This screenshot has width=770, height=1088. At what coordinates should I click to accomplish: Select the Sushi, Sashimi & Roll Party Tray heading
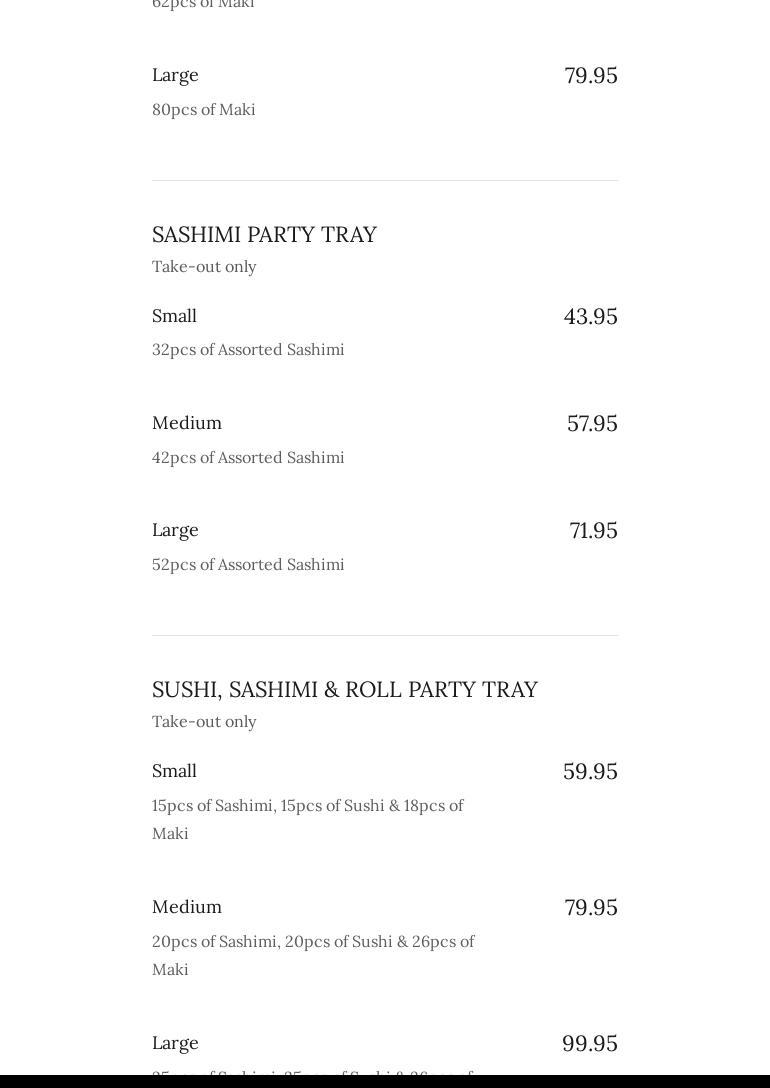point(344,689)
